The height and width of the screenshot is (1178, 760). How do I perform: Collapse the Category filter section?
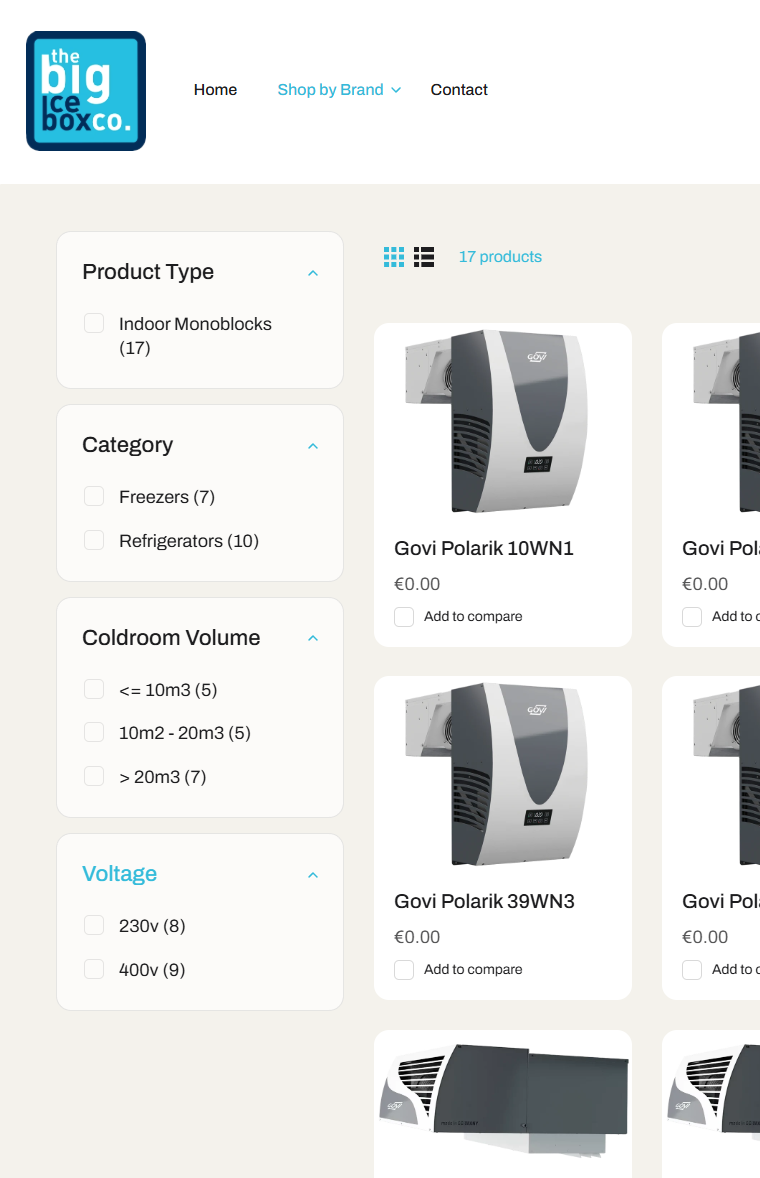click(313, 446)
